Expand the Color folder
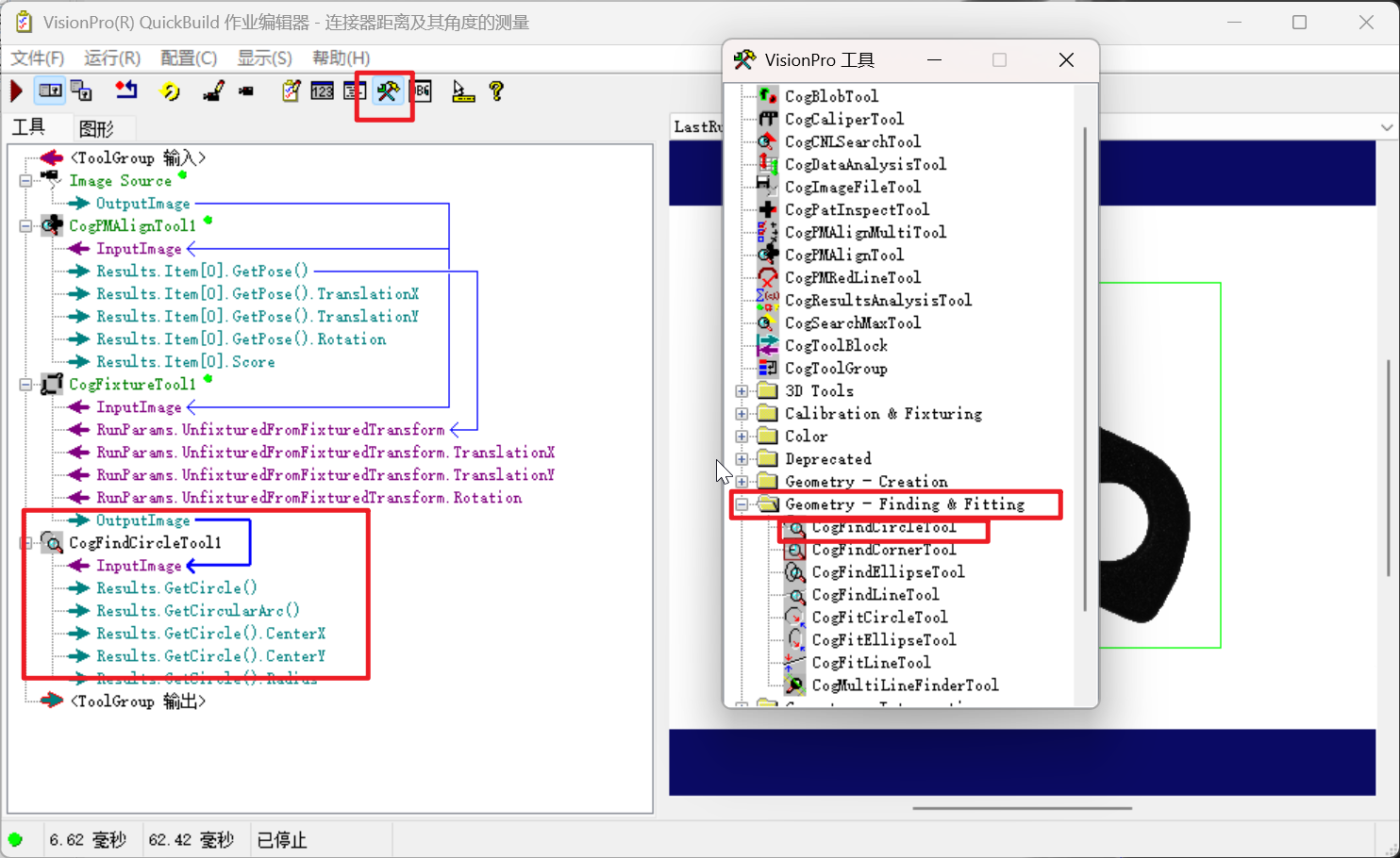Image resolution: width=1400 pixels, height=858 pixels. click(742, 437)
